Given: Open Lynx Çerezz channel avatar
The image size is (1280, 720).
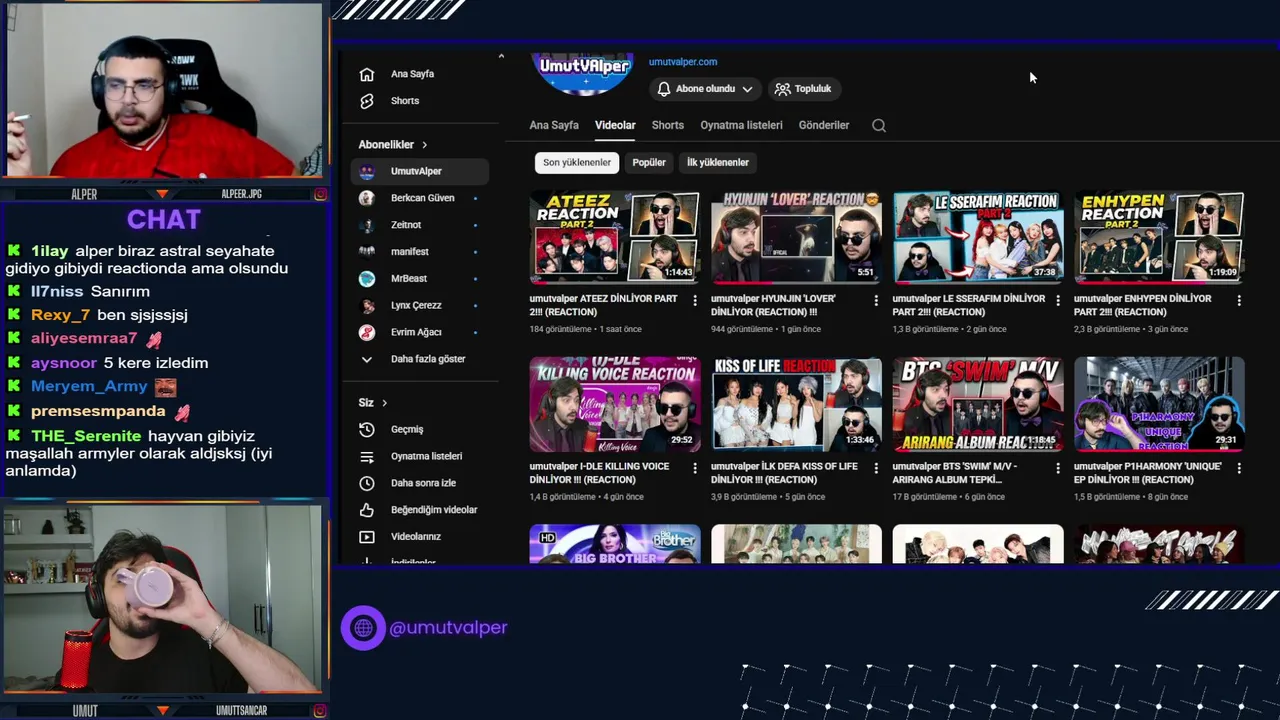Looking at the screenshot, I should [x=367, y=306].
